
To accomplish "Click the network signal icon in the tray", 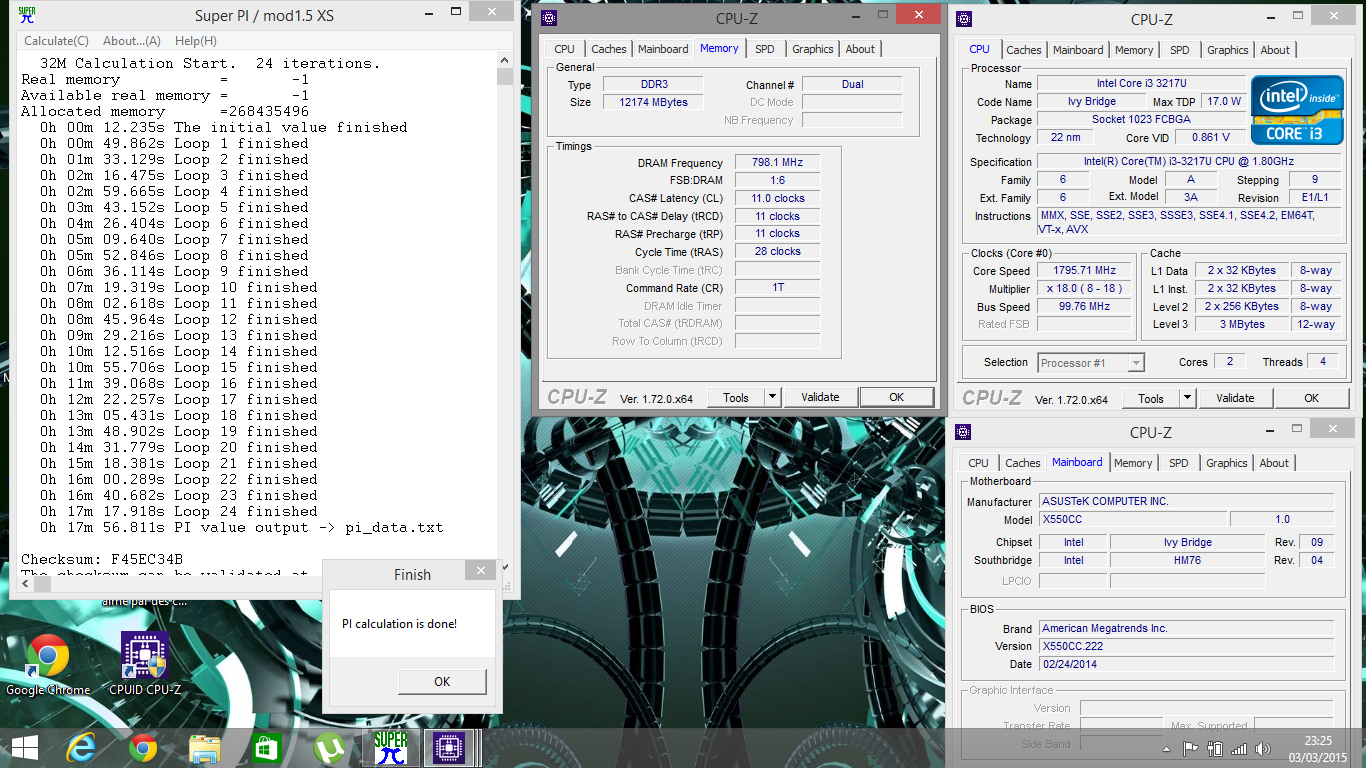I will (1239, 749).
